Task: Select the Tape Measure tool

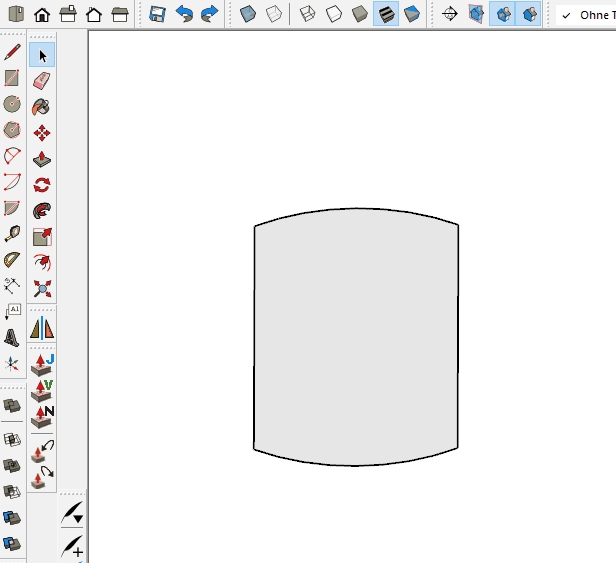Action: coord(12,234)
